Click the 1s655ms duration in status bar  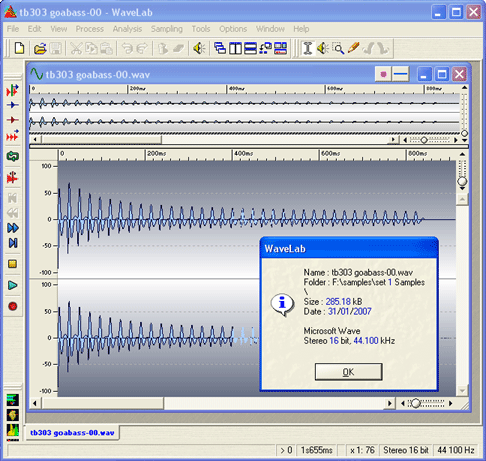click(x=317, y=450)
